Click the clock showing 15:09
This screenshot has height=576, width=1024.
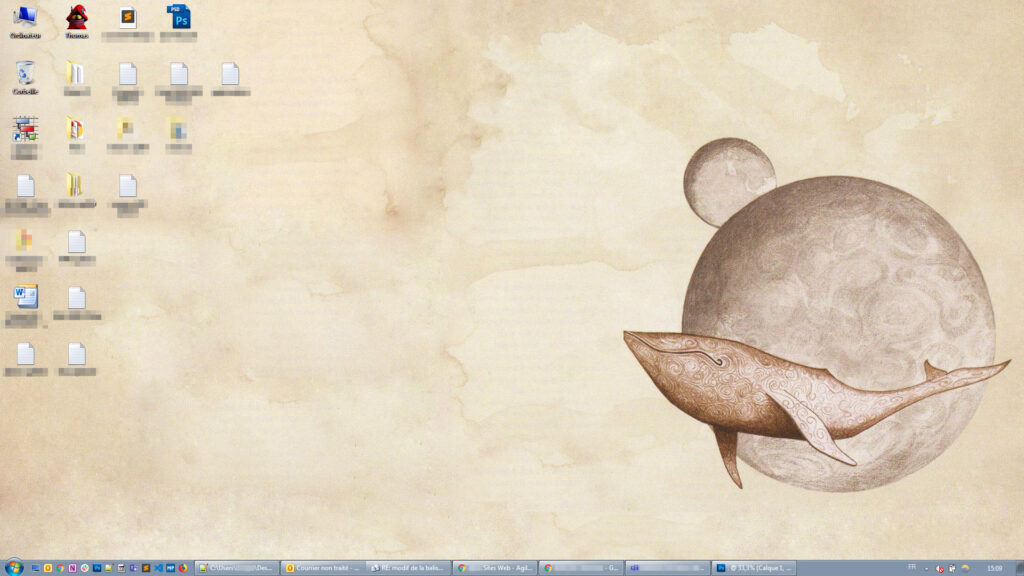tap(997, 567)
